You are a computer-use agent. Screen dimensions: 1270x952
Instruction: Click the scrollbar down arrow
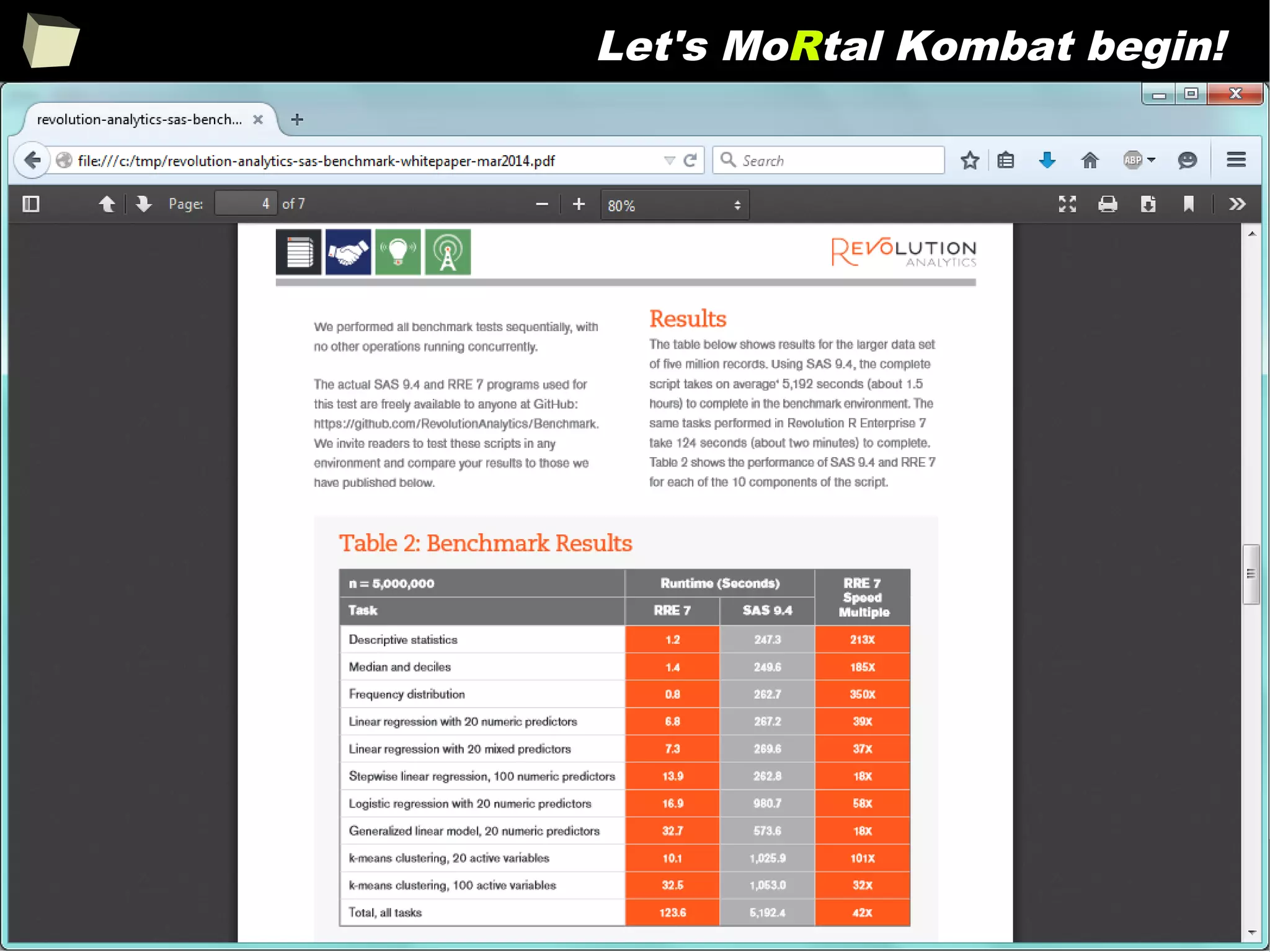(1251, 933)
